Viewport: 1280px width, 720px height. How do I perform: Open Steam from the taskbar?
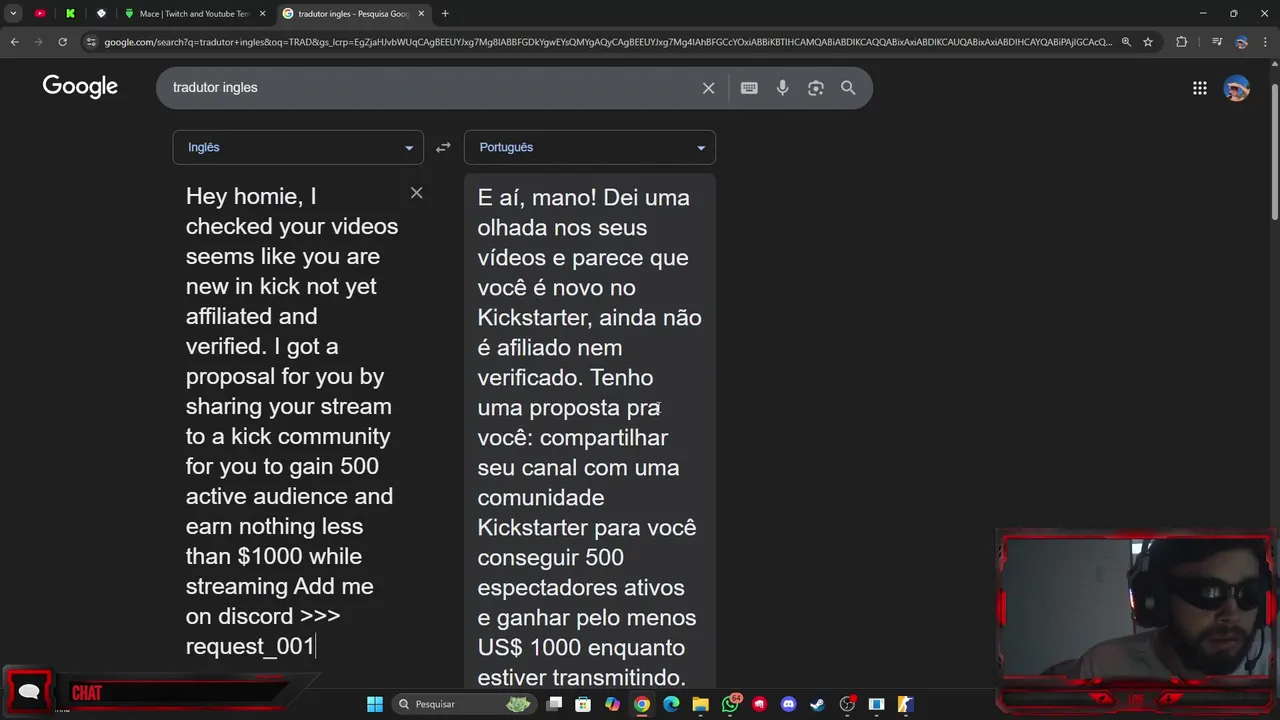(x=817, y=704)
